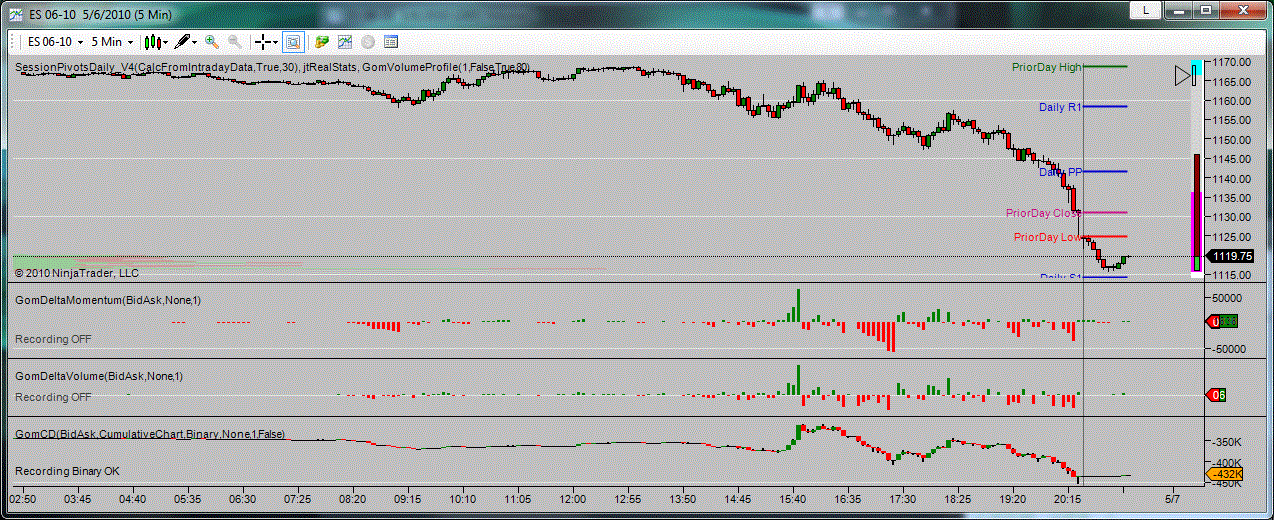The height and width of the screenshot is (520, 1274).
Task: Click the grayed zoom out magnifier icon
Action: pos(234,42)
